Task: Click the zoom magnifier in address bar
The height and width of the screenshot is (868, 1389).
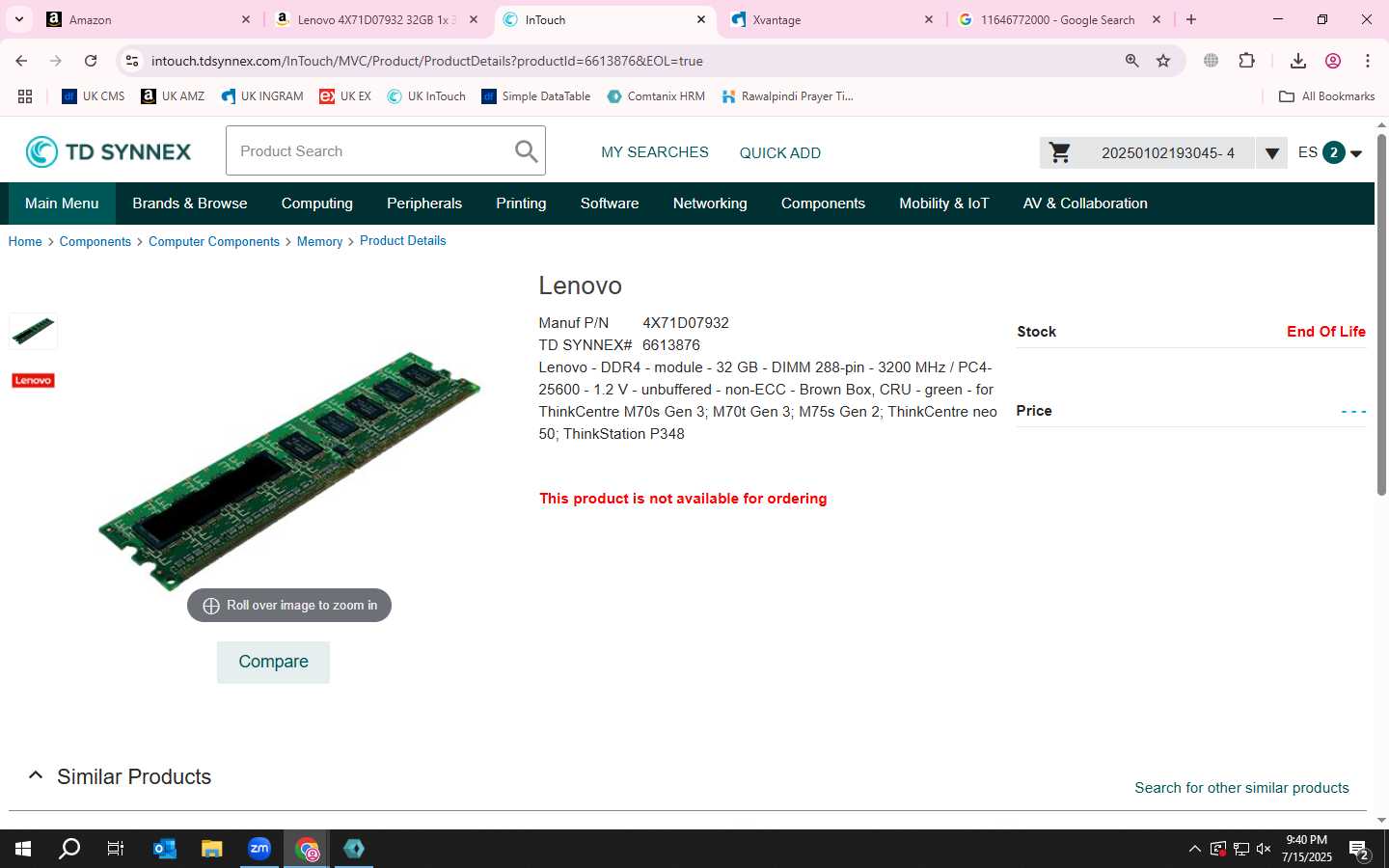Action: coord(1132,61)
